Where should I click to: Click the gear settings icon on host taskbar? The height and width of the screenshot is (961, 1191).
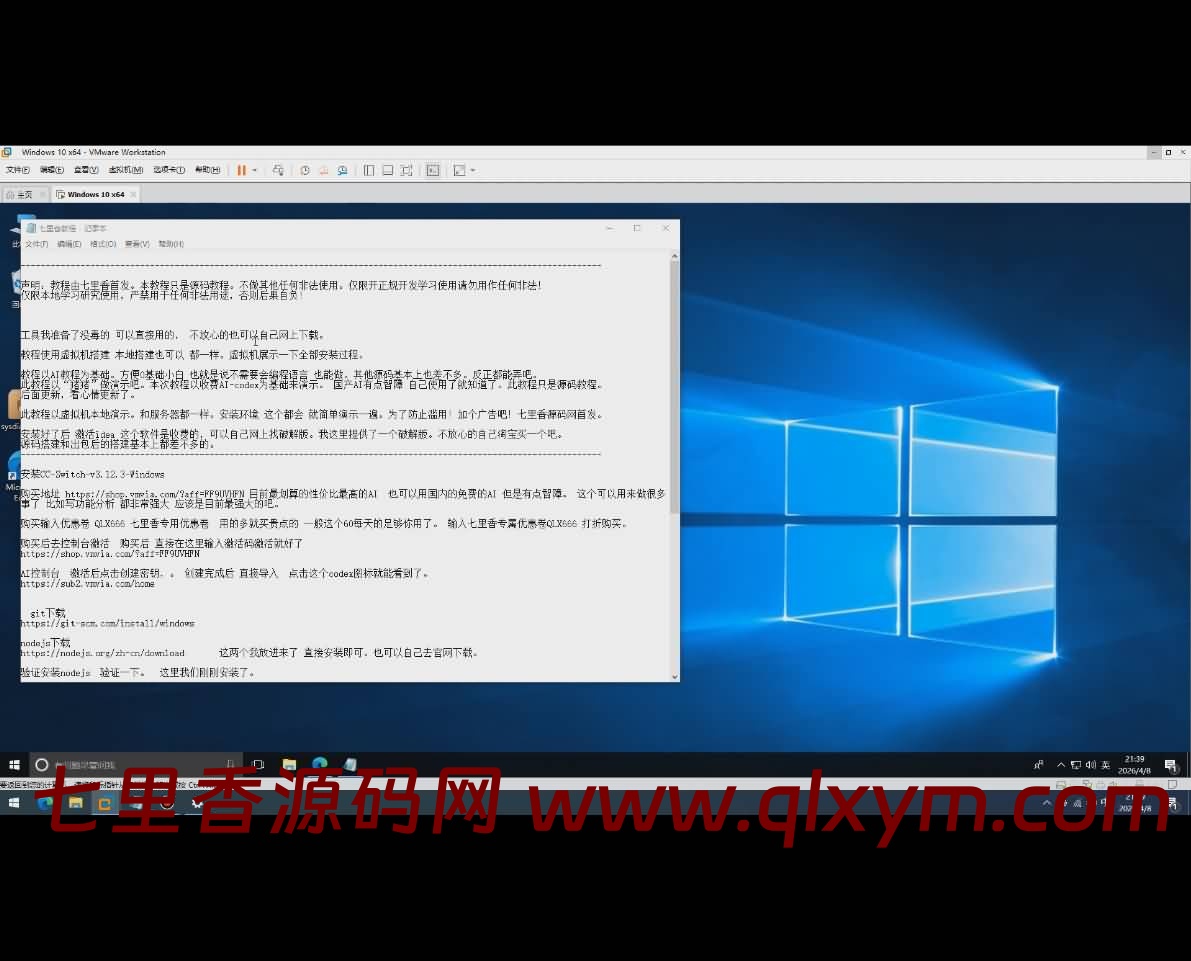point(197,802)
